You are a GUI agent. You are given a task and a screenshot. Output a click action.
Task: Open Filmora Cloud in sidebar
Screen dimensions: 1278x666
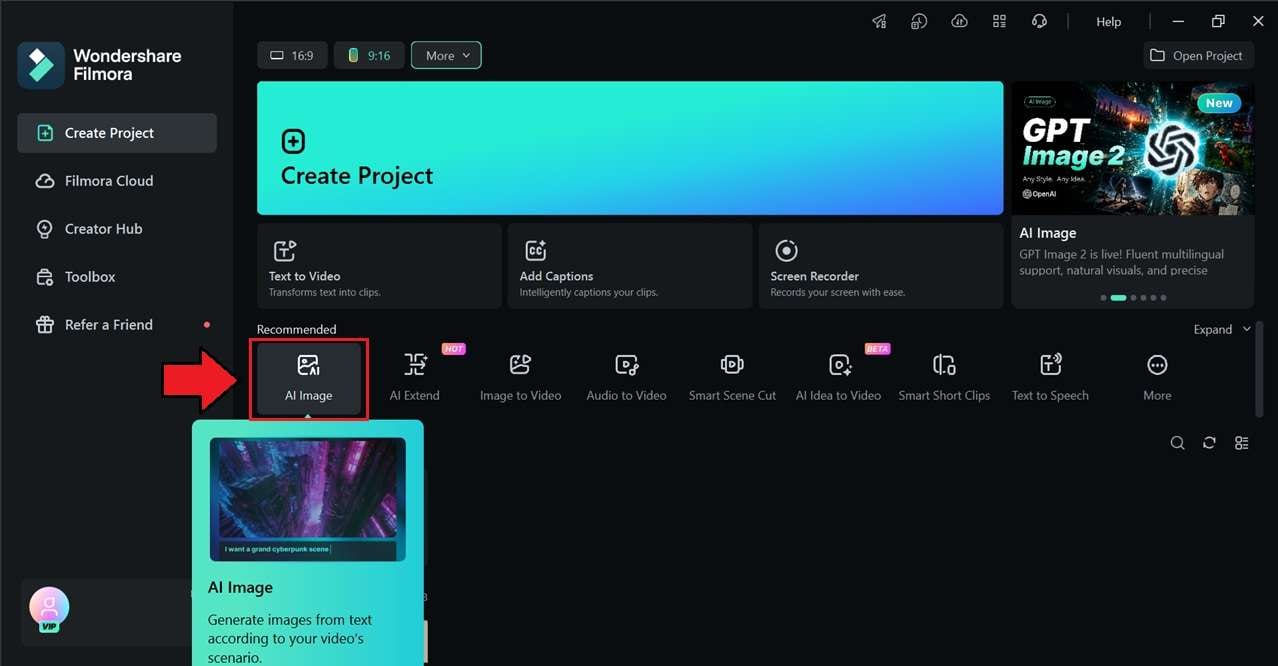click(x=117, y=181)
